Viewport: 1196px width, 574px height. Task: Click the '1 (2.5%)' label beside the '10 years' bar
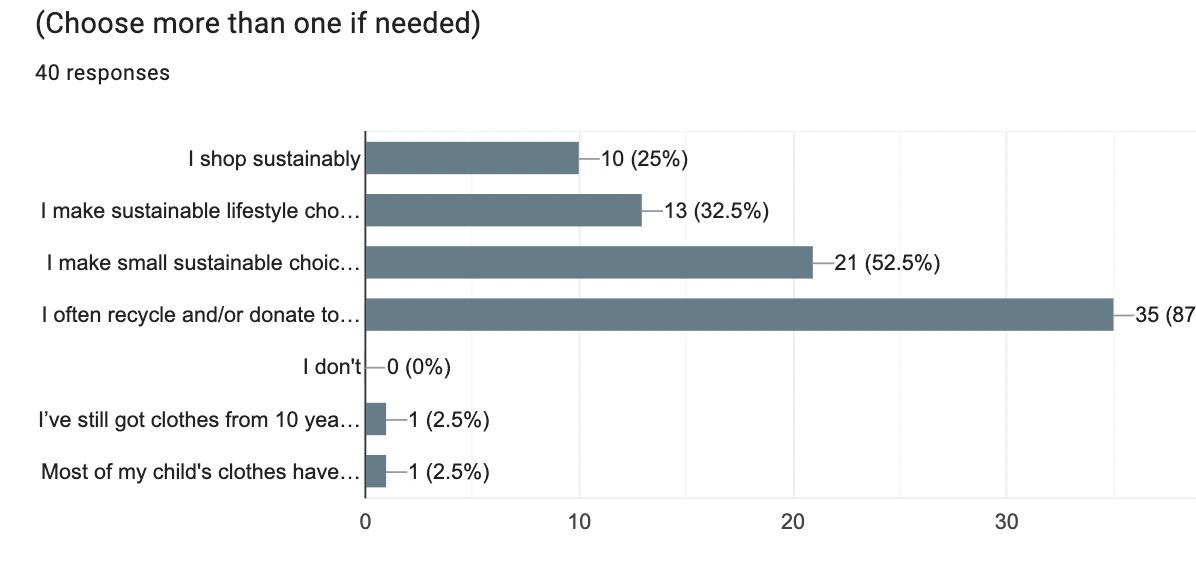tap(448, 420)
